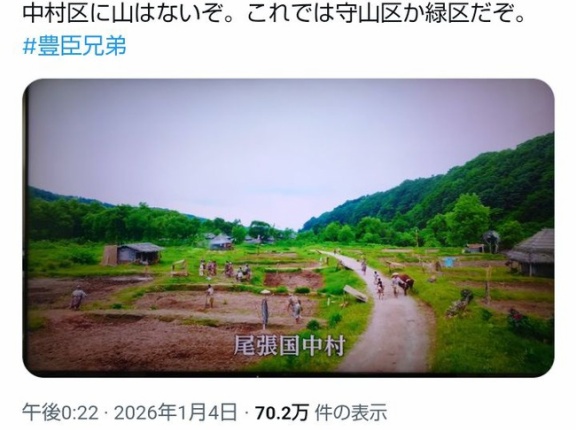Click the scarecrow figure in the field
This screenshot has height=430, width=576.
point(264,309)
